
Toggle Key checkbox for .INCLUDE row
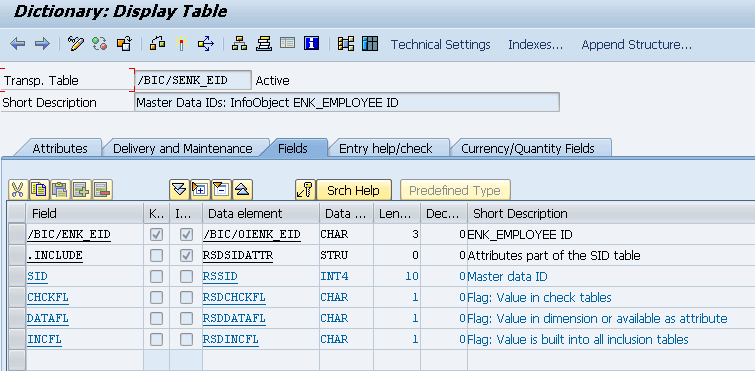pyautogui.click(x=156, y=256)
